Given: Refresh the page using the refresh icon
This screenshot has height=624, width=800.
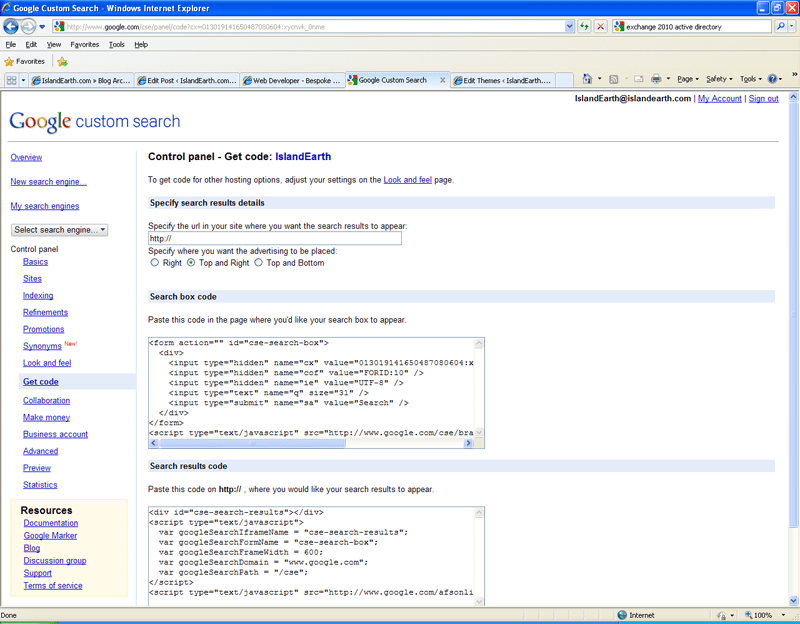Looking at the screenshot, I should click(x=585, y=27).
